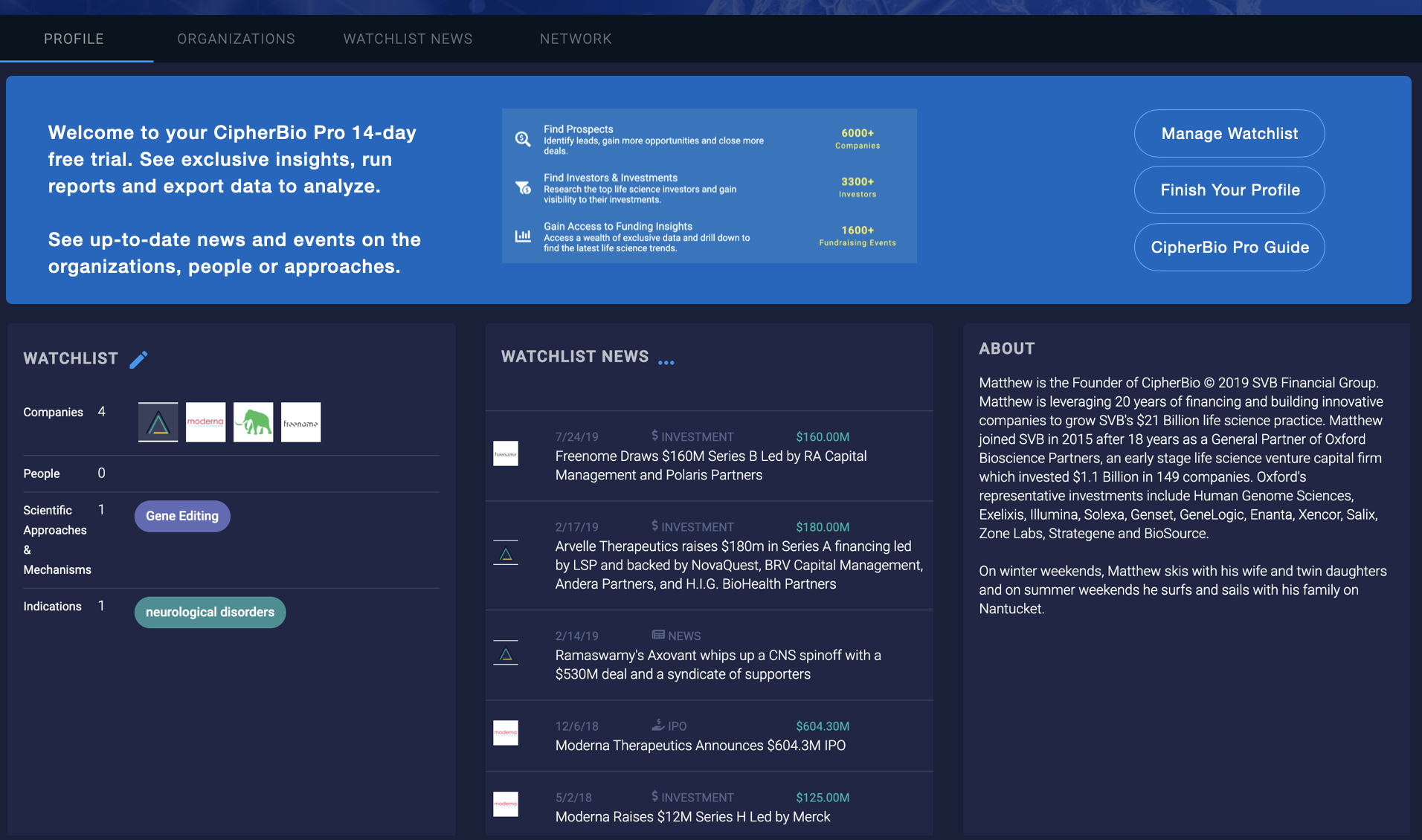Click the Find Prospects magnifier icon
This screenshot has width=1422, height=840.
[523, 139]
